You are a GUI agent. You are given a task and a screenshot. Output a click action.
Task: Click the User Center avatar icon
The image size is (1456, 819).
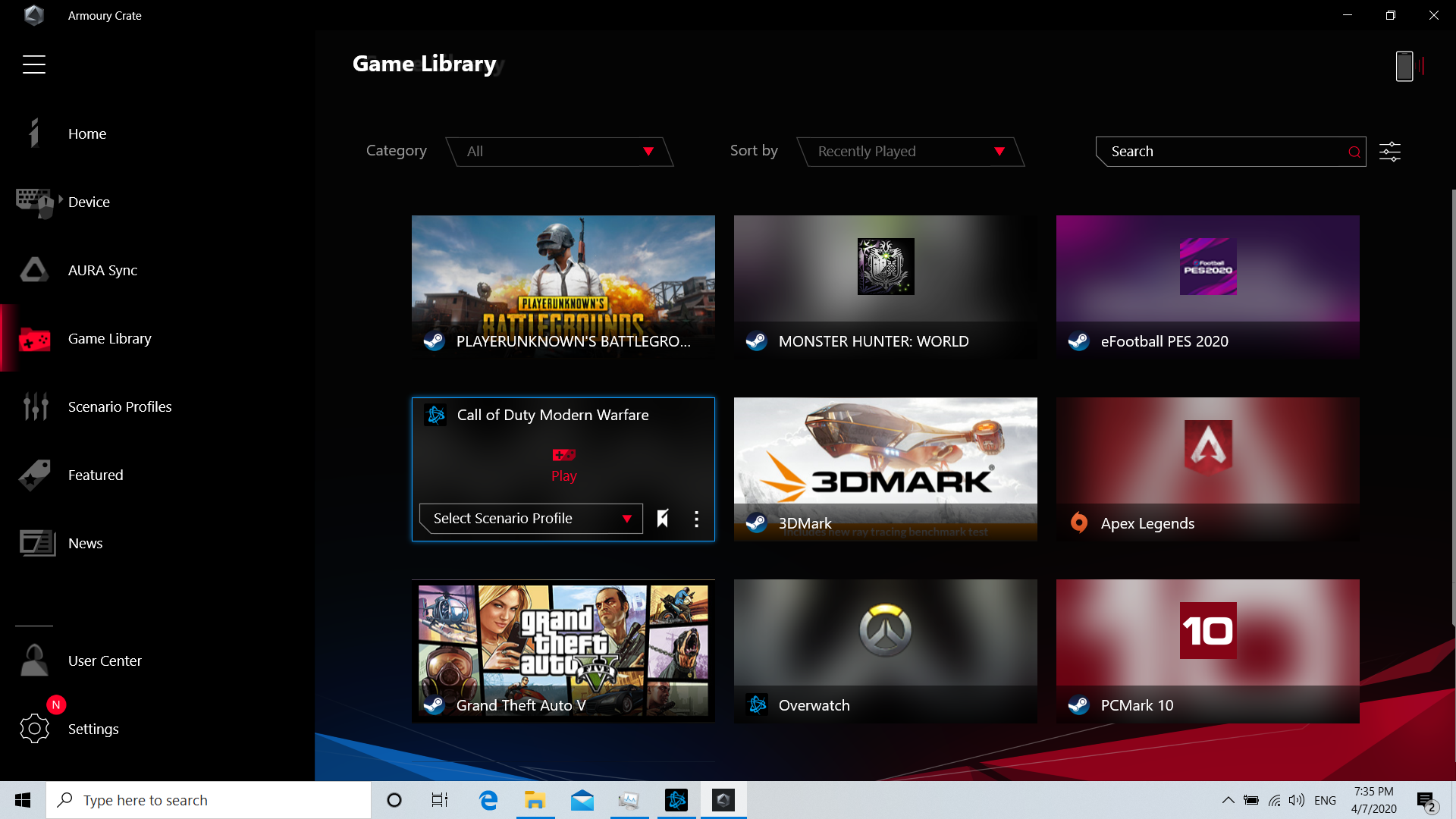pos(34,661)
